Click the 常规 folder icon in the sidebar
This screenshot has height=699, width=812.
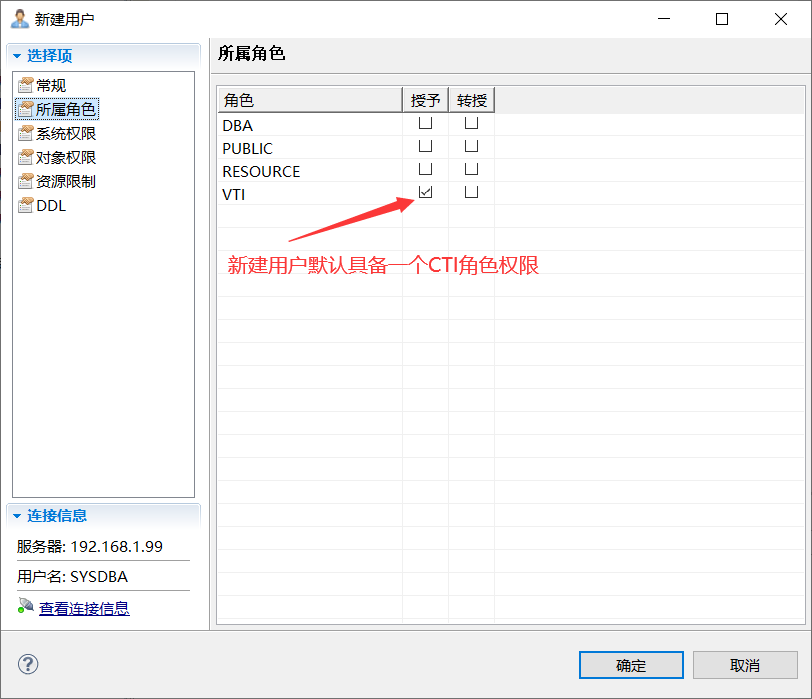[27, 85]
